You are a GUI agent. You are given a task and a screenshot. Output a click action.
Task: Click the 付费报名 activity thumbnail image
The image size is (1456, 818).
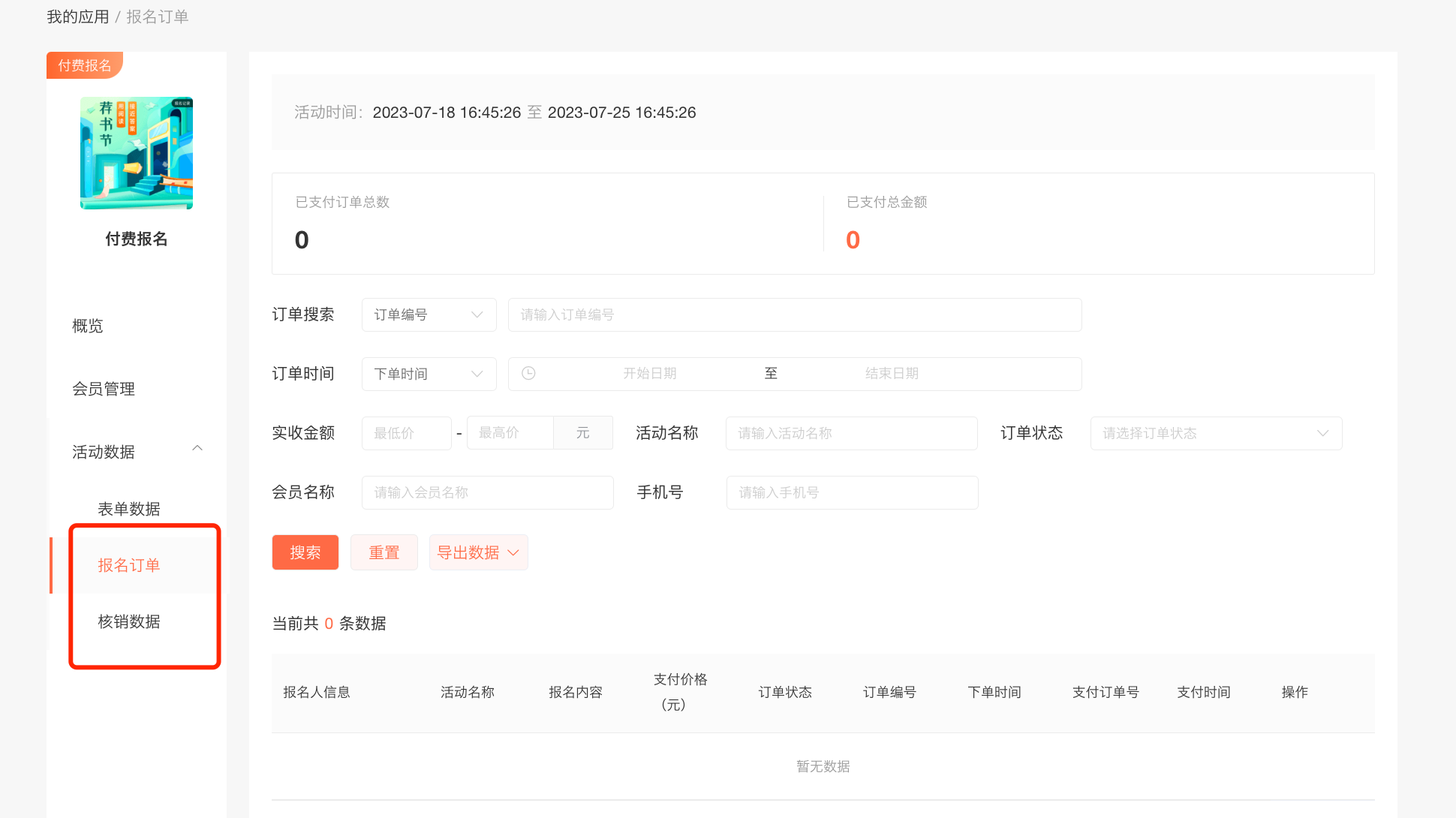point(137,153)
